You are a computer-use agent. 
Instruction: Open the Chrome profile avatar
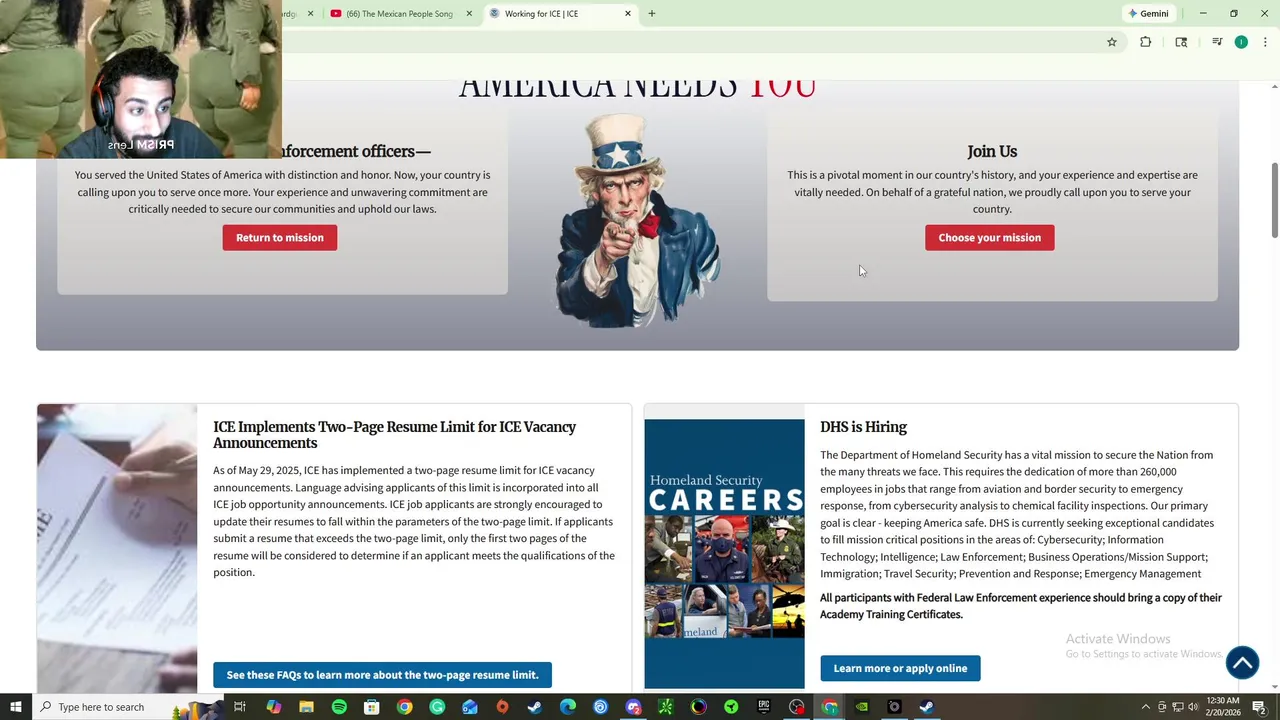click(1241, 42)
